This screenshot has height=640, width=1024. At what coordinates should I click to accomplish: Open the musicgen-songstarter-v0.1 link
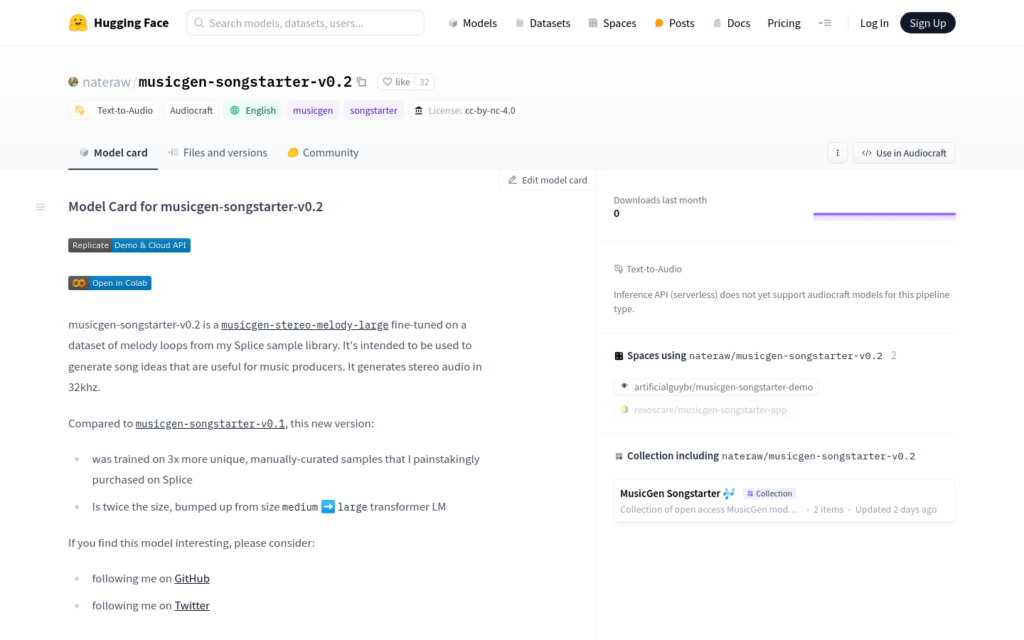point(210,424)
